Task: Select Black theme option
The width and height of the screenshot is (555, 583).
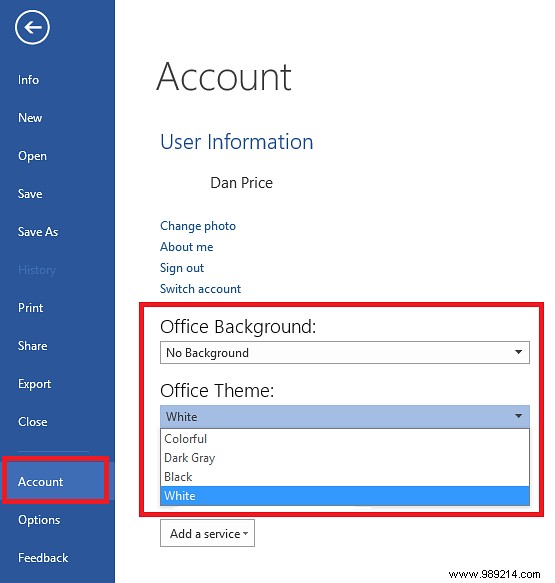Action: click(345, 477)
